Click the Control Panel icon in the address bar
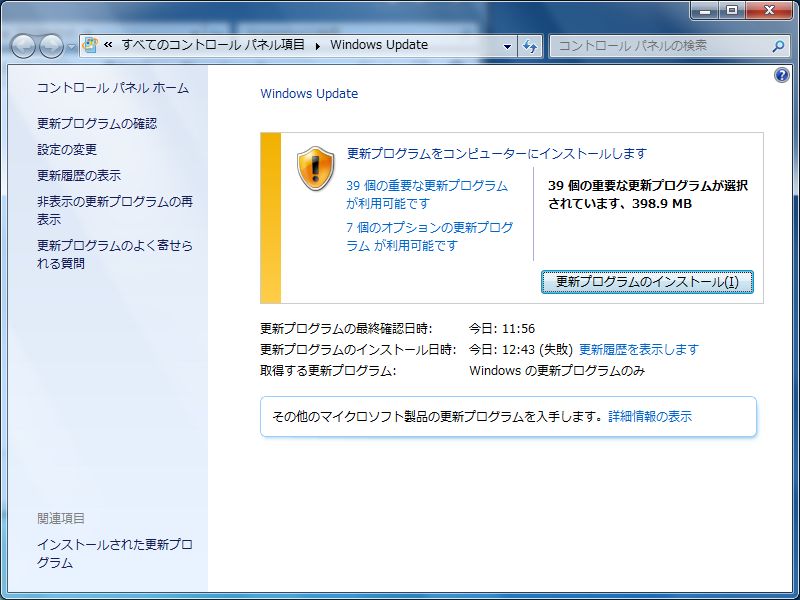The width and height of the screenshot is (800, 600). [x=90, y=45]
